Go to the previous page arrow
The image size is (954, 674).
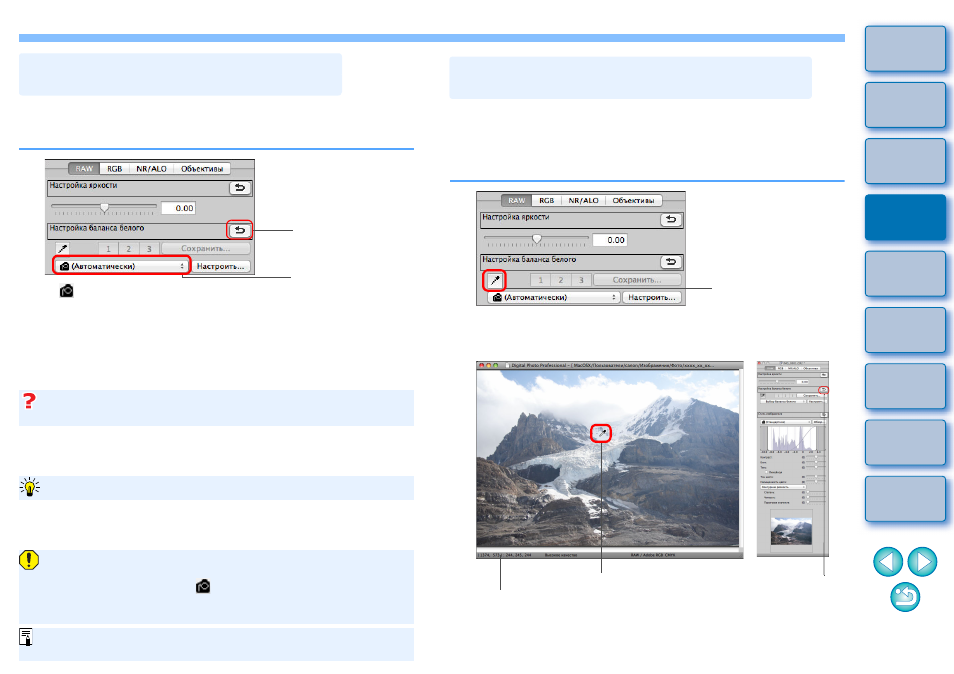(888, 561)
